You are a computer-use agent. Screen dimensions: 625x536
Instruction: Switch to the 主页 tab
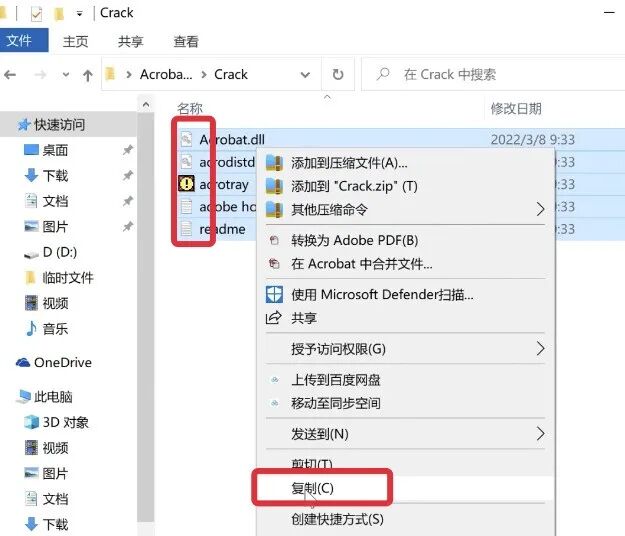point(75,41)
